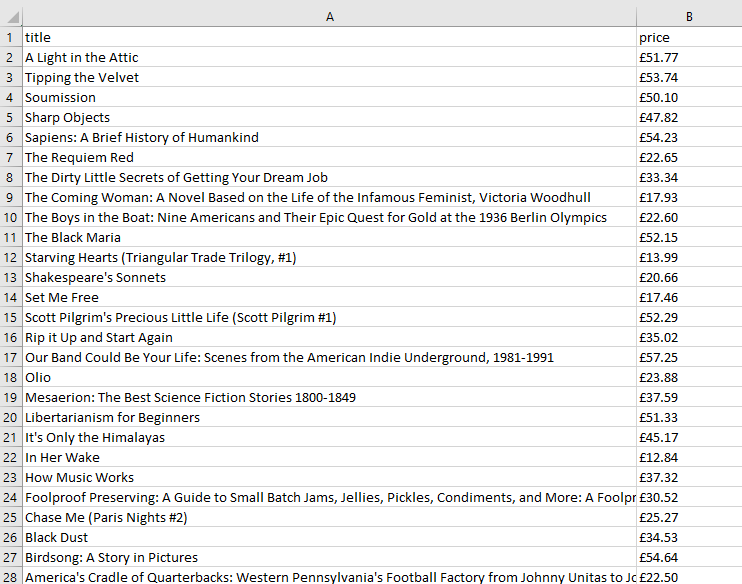Select price cell £54.64
The height and width of the screenshot is (584, 742).
pos(689,557)
